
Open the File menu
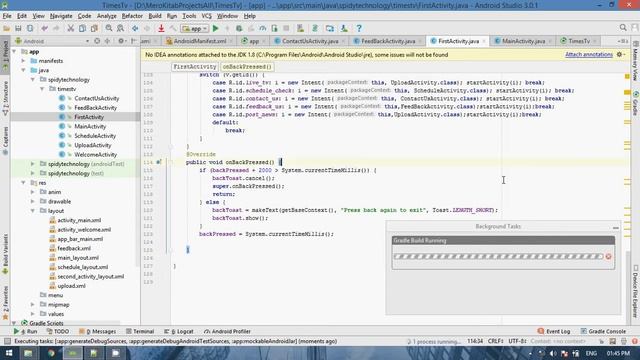point(7,16)
